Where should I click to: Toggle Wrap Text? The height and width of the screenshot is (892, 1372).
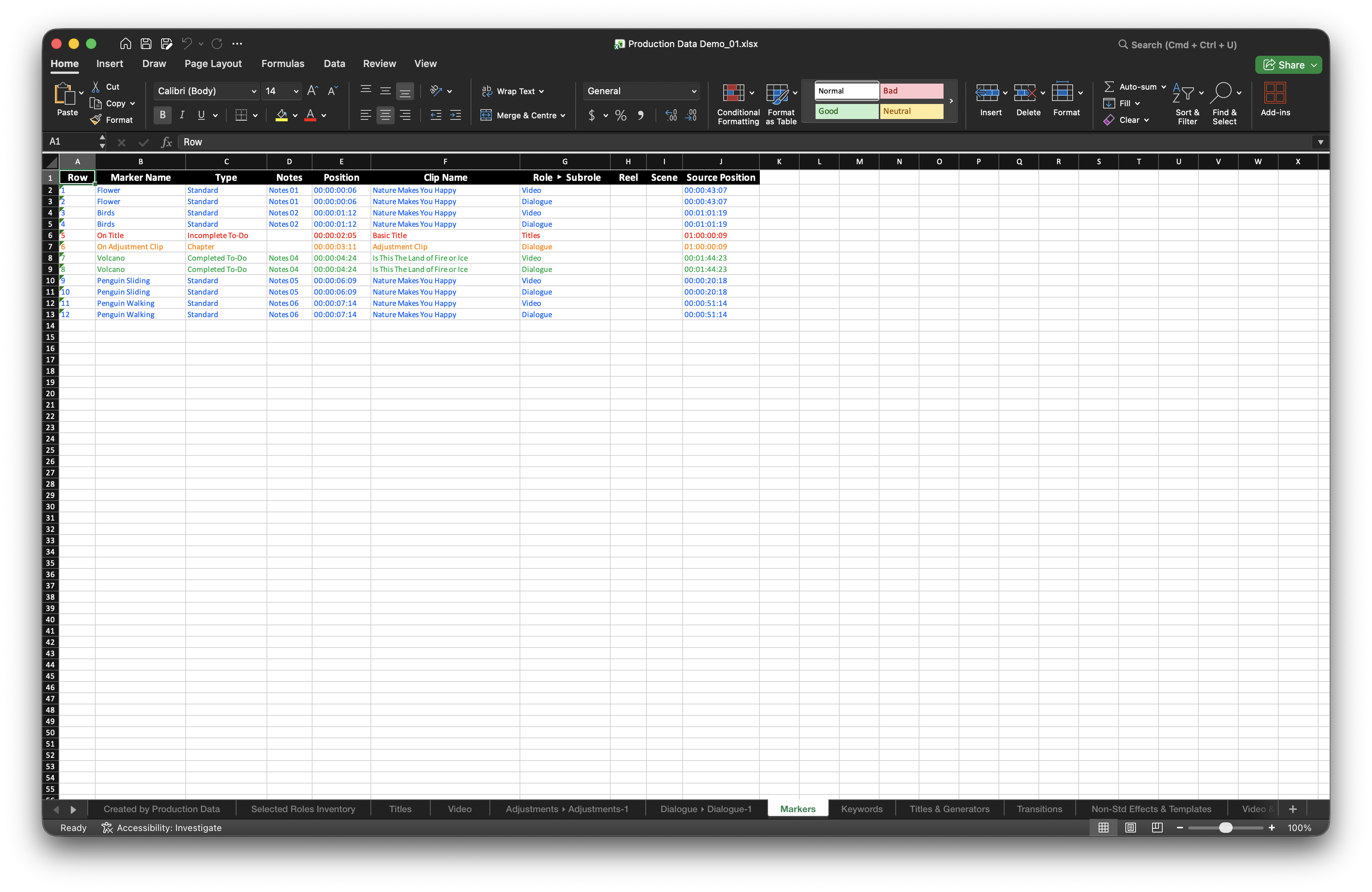[513, 91]
